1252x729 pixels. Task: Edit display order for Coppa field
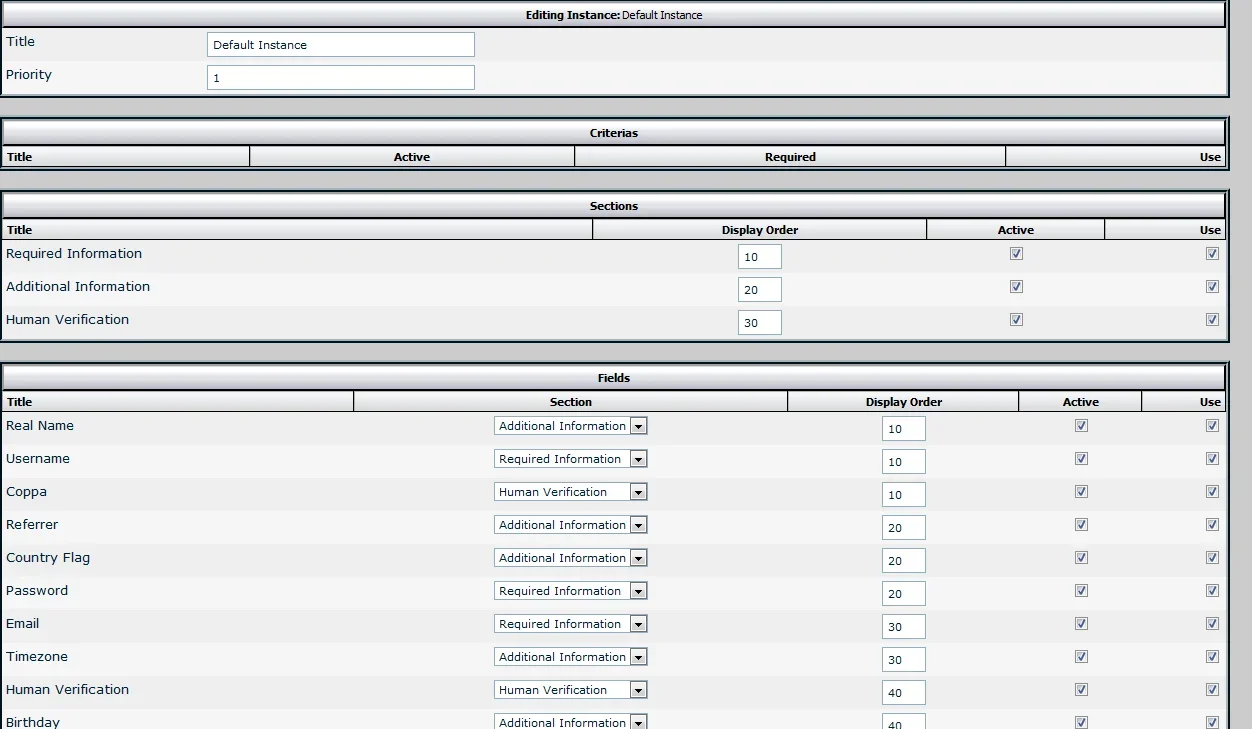point(904,495)
